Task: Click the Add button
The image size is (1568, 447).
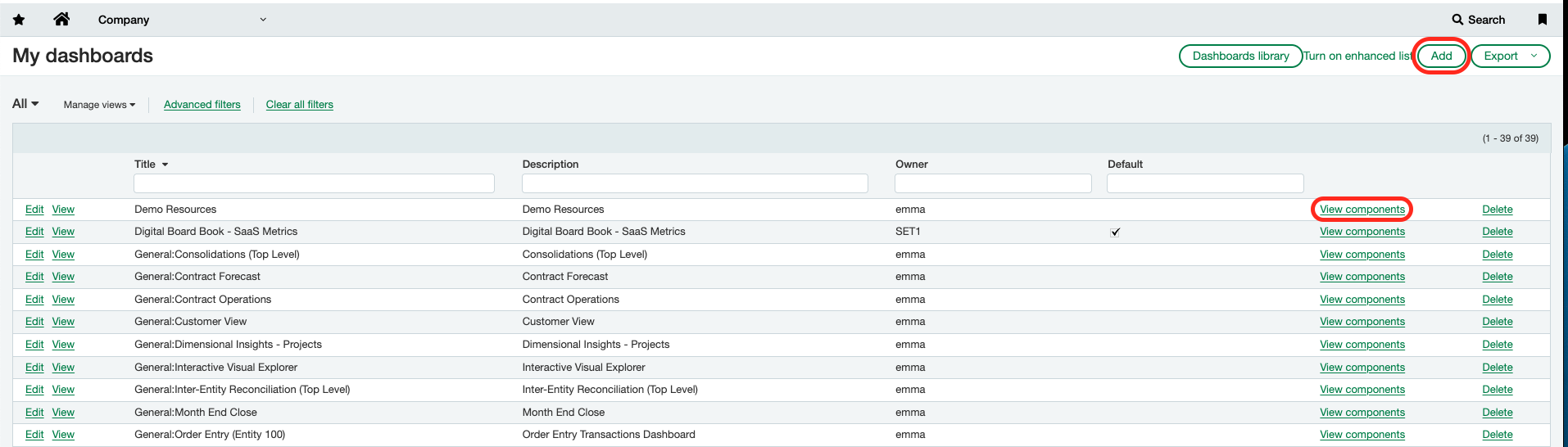Action: coord(1441,56)
